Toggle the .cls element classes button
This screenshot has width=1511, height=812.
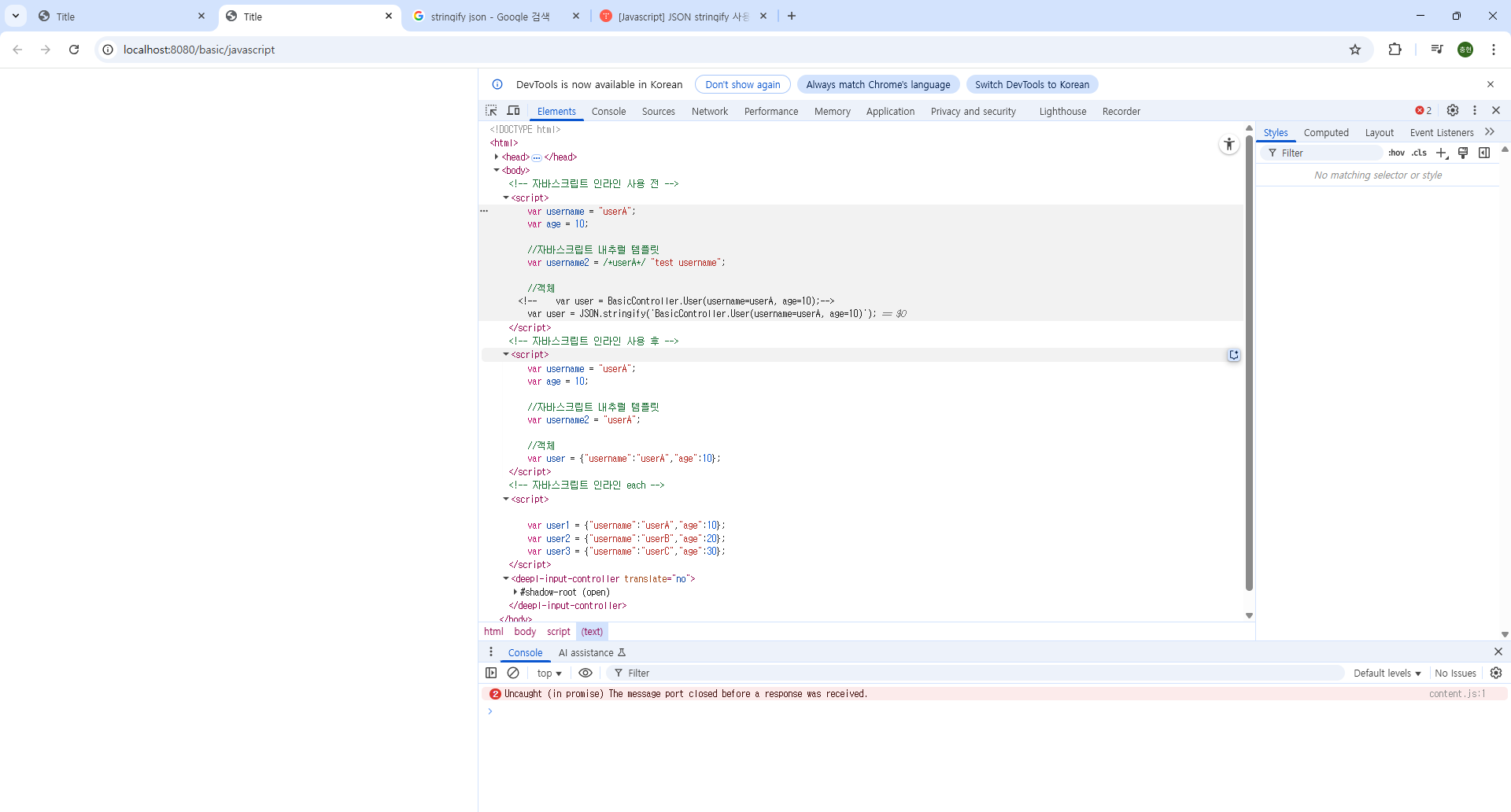tap(1419, 153)
